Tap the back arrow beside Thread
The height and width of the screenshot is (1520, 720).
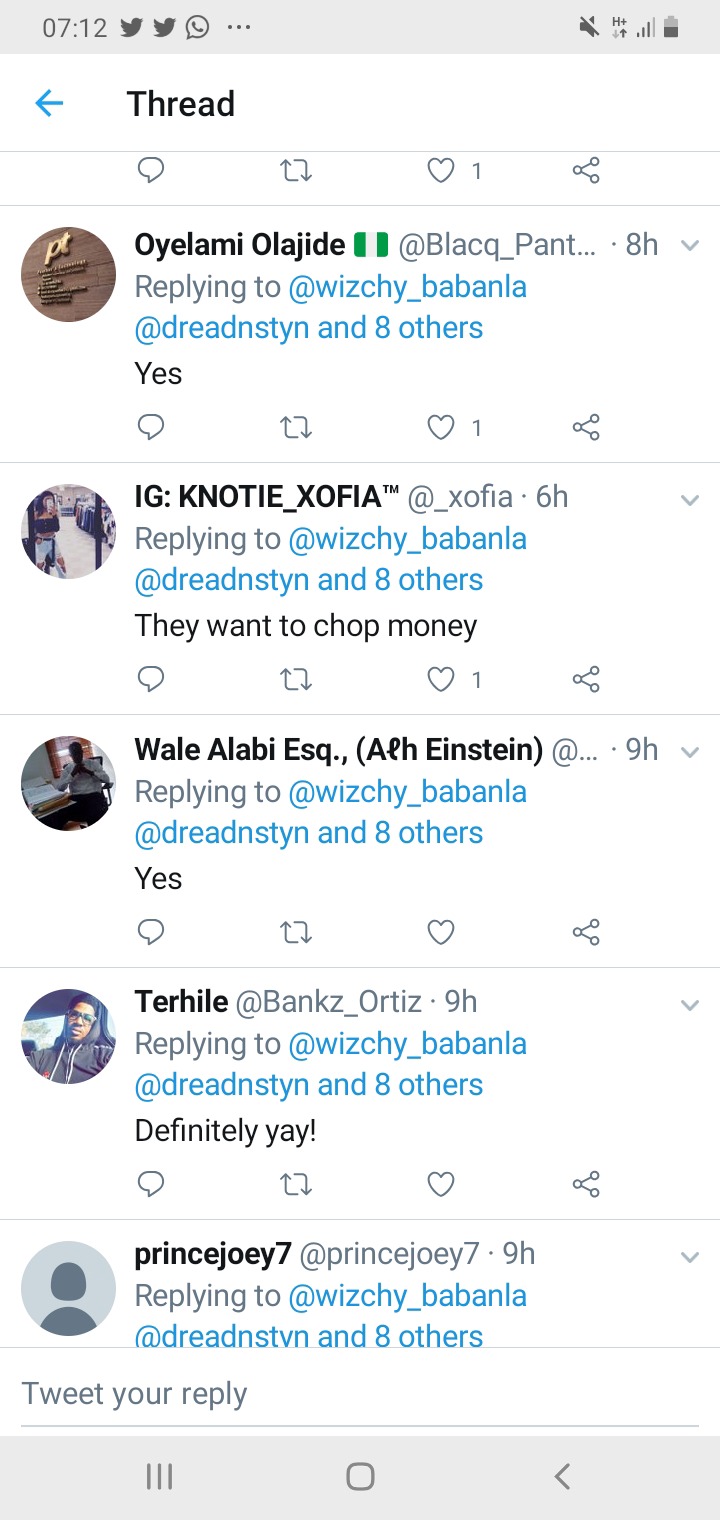[x=49, y=103]
